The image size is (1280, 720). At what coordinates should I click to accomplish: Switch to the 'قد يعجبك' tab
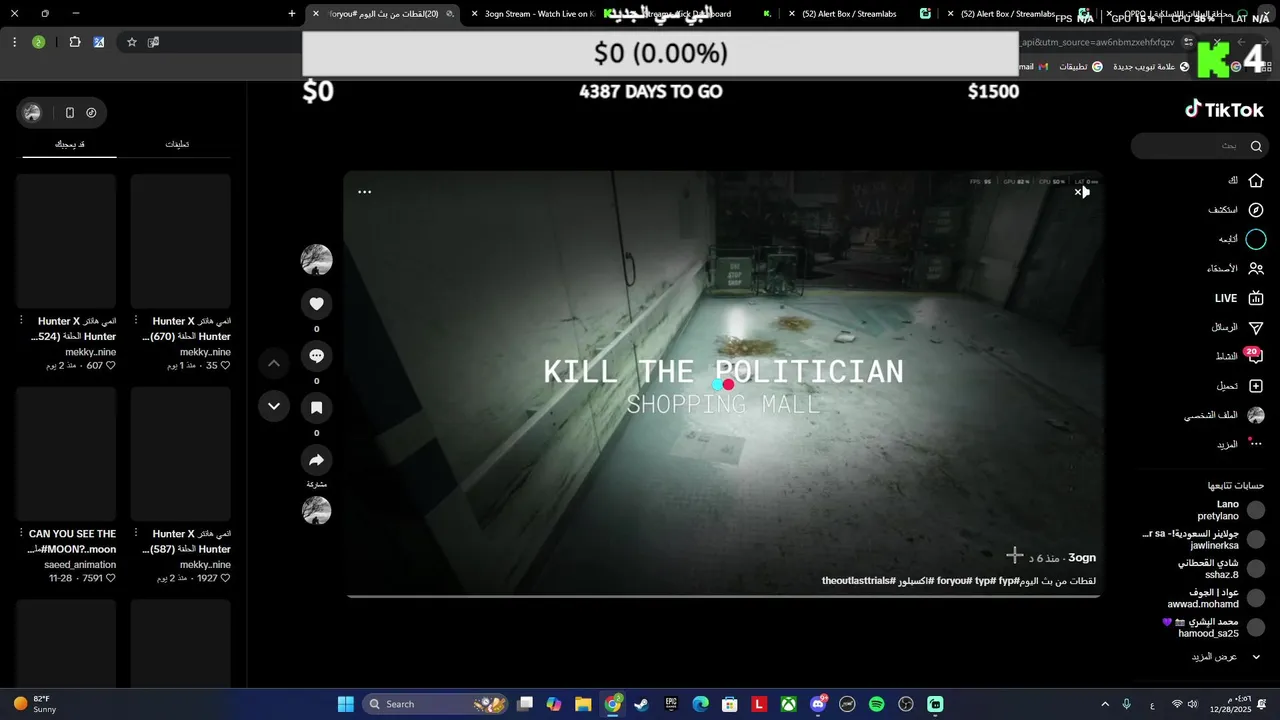(x=70, y=144)
